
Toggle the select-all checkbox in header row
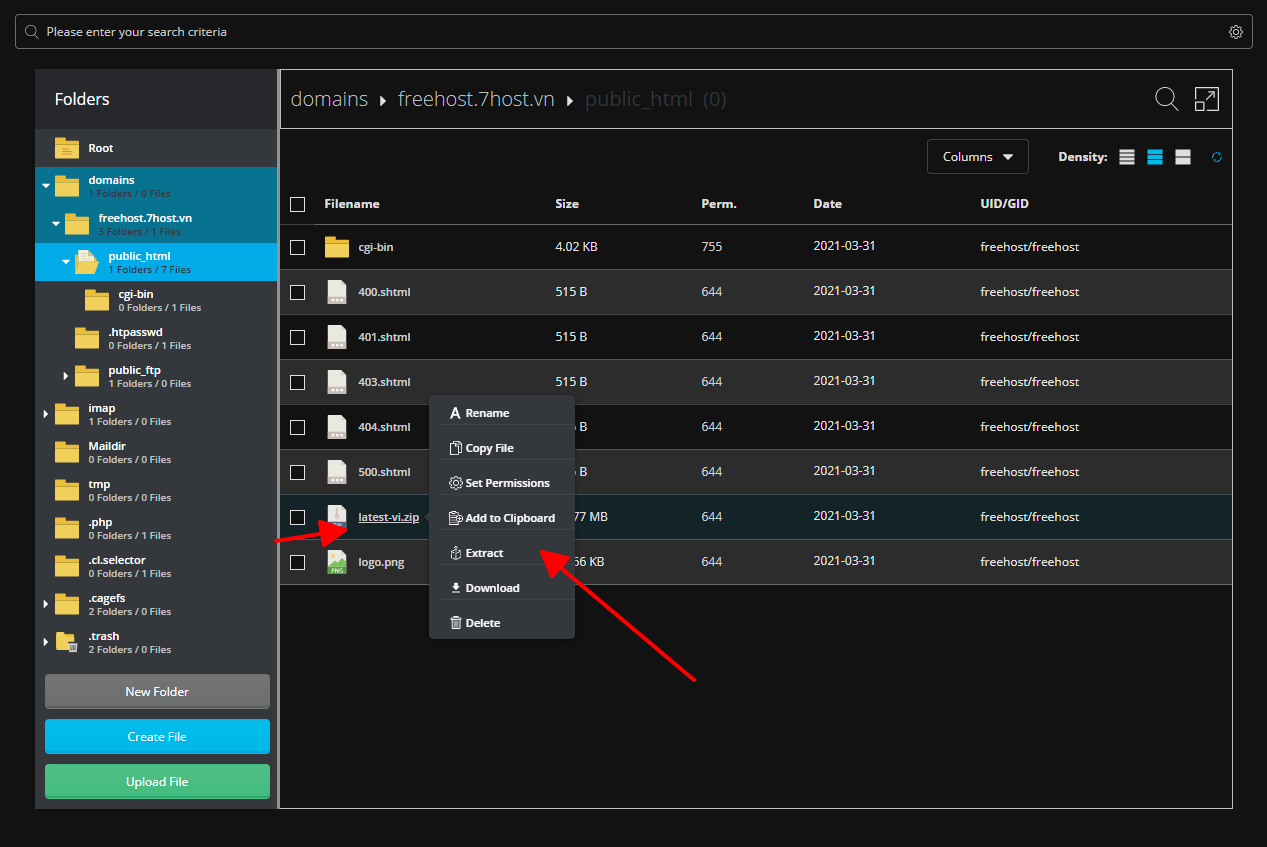pyautogui.click(x=297, y=204)
